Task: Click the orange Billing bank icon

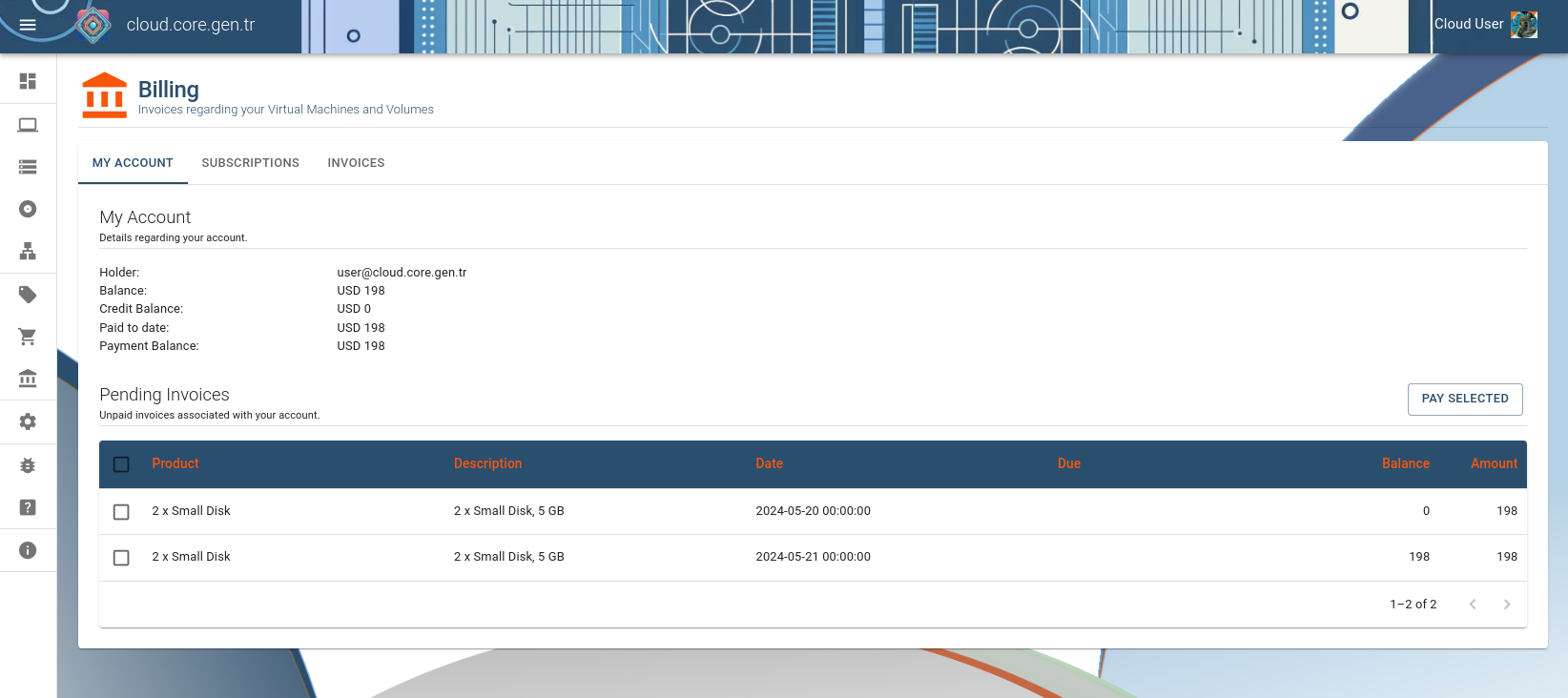Action: 105,95
